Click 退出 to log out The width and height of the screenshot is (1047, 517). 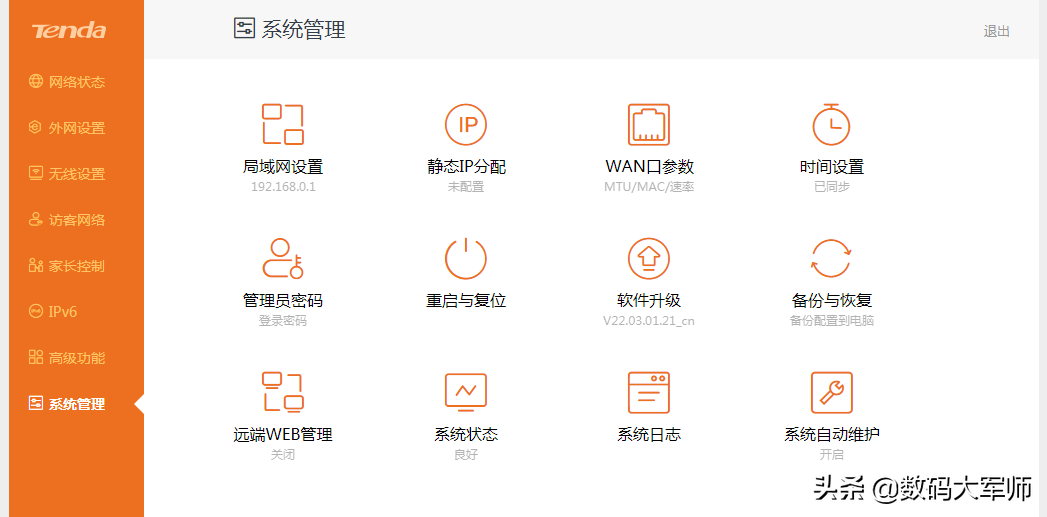[x=996, y=31]
